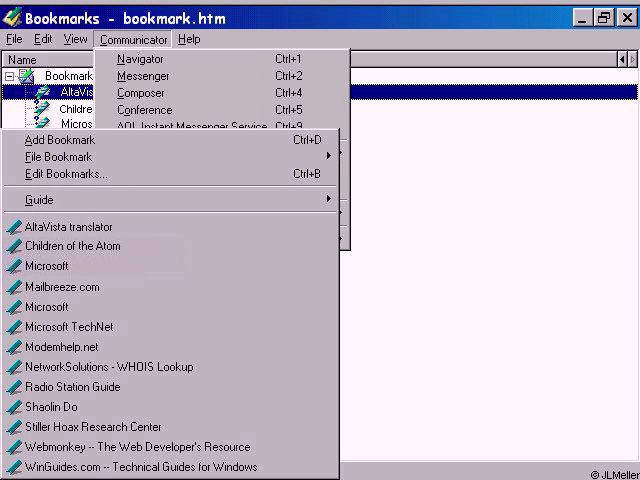Click the Stiller Hoax Research Center icon
Viewport: 640px width, 480px height.
coord(14,427)
